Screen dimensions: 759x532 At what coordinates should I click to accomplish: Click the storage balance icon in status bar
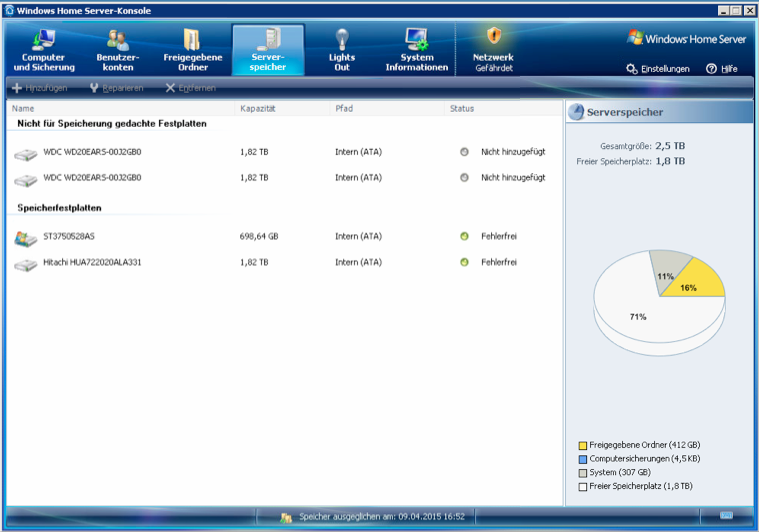pyautogui.click(x=286, y=517)
